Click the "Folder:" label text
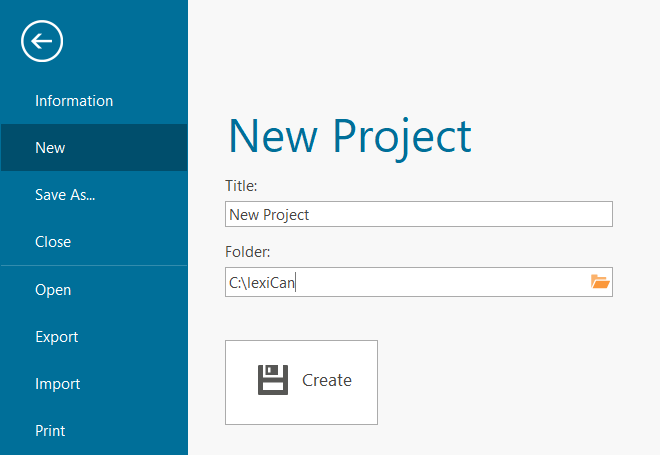 (247, 253)
